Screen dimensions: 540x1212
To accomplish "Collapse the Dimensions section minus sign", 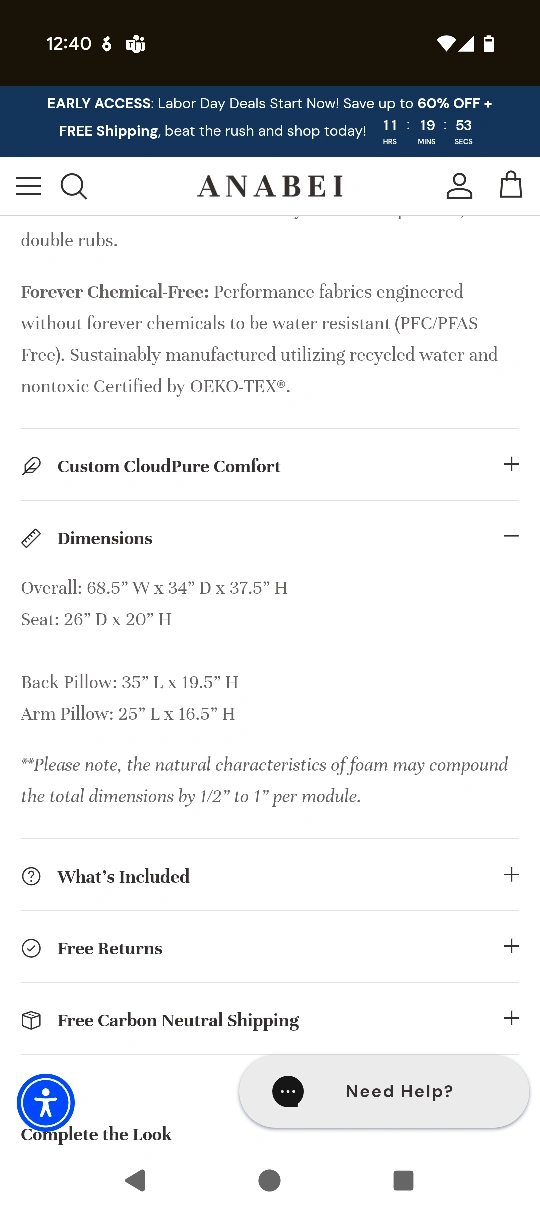I will click(511, 536).
